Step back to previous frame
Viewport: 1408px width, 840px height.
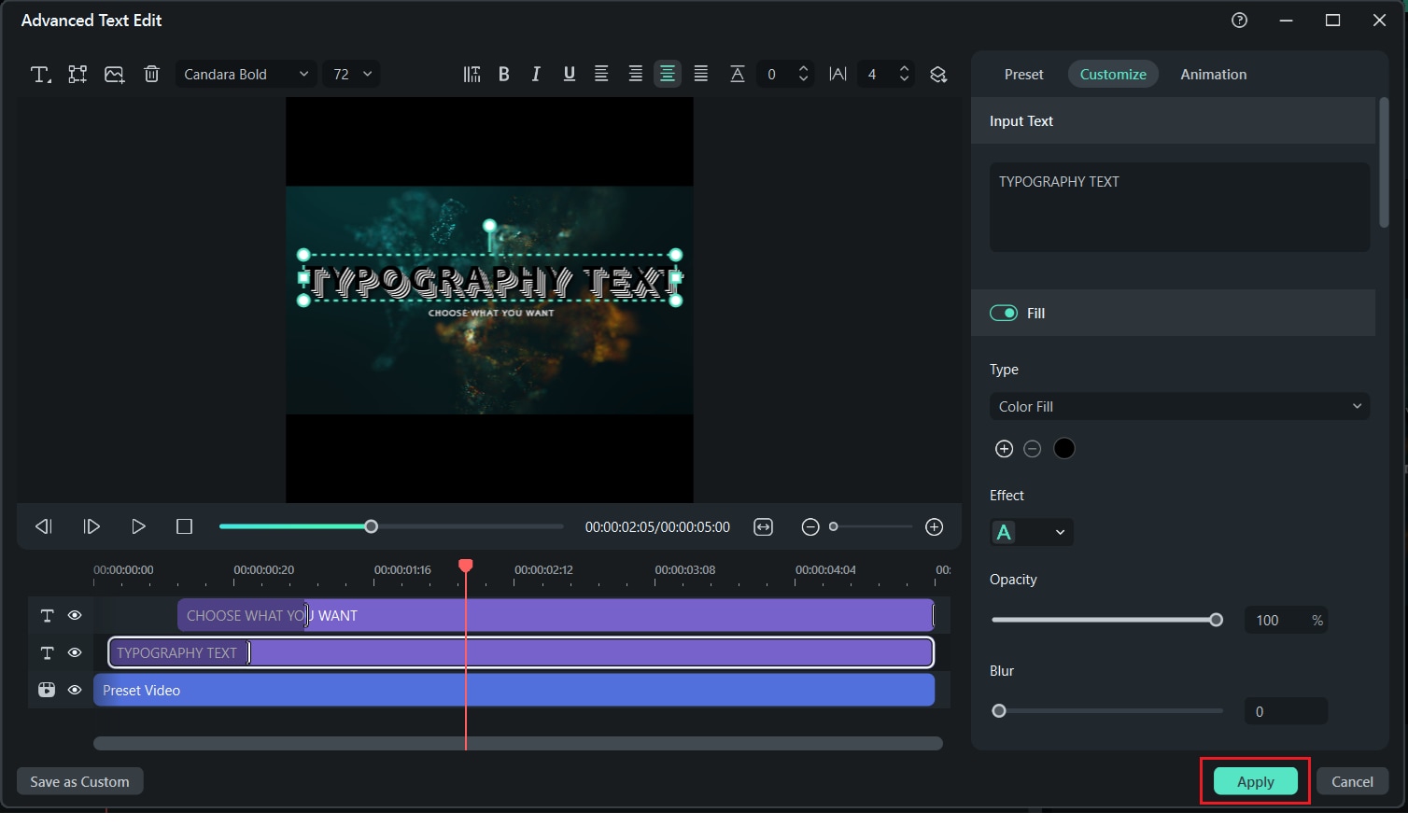tap(44, 526)
